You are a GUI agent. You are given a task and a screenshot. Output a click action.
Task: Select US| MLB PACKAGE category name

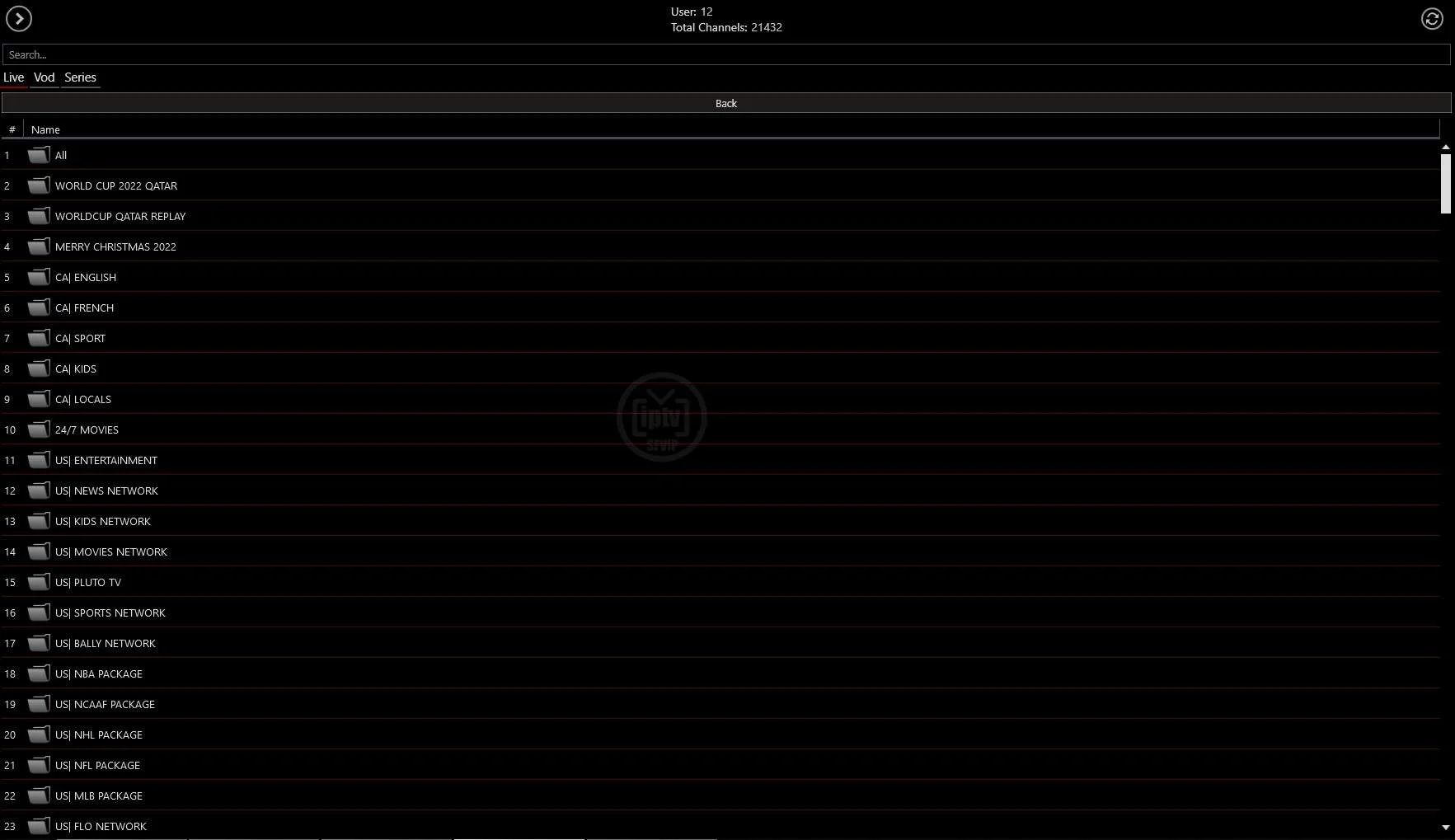[x=99, y=795]
